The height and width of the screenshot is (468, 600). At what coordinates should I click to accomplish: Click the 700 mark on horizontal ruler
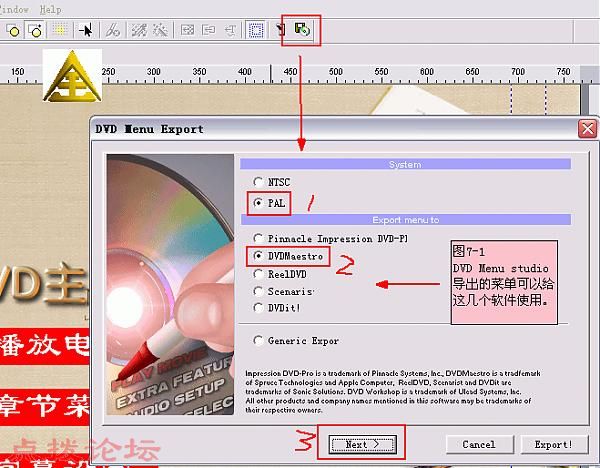(518, 72)
